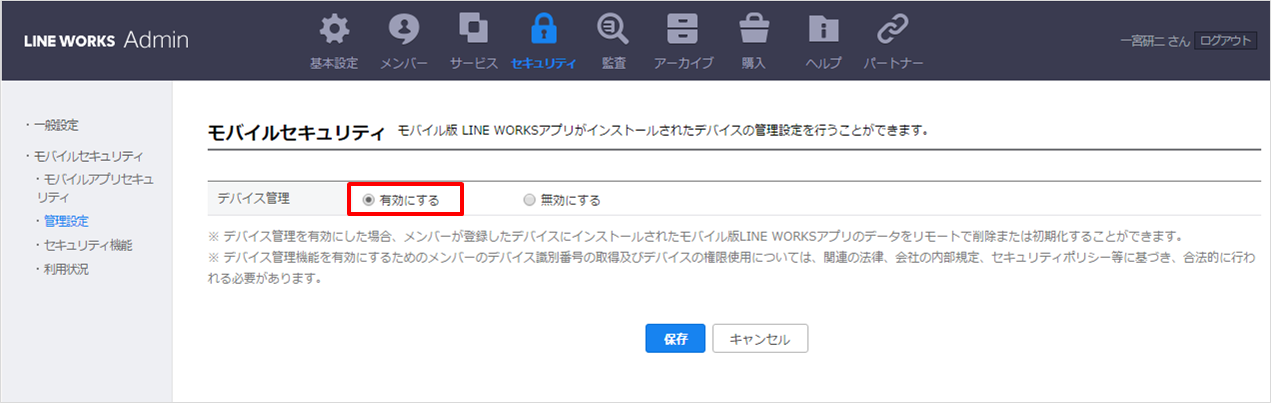Open the ヘルプ info folder icon
The width and height of the screenshot is (1271, 403).
click(823, 30)
